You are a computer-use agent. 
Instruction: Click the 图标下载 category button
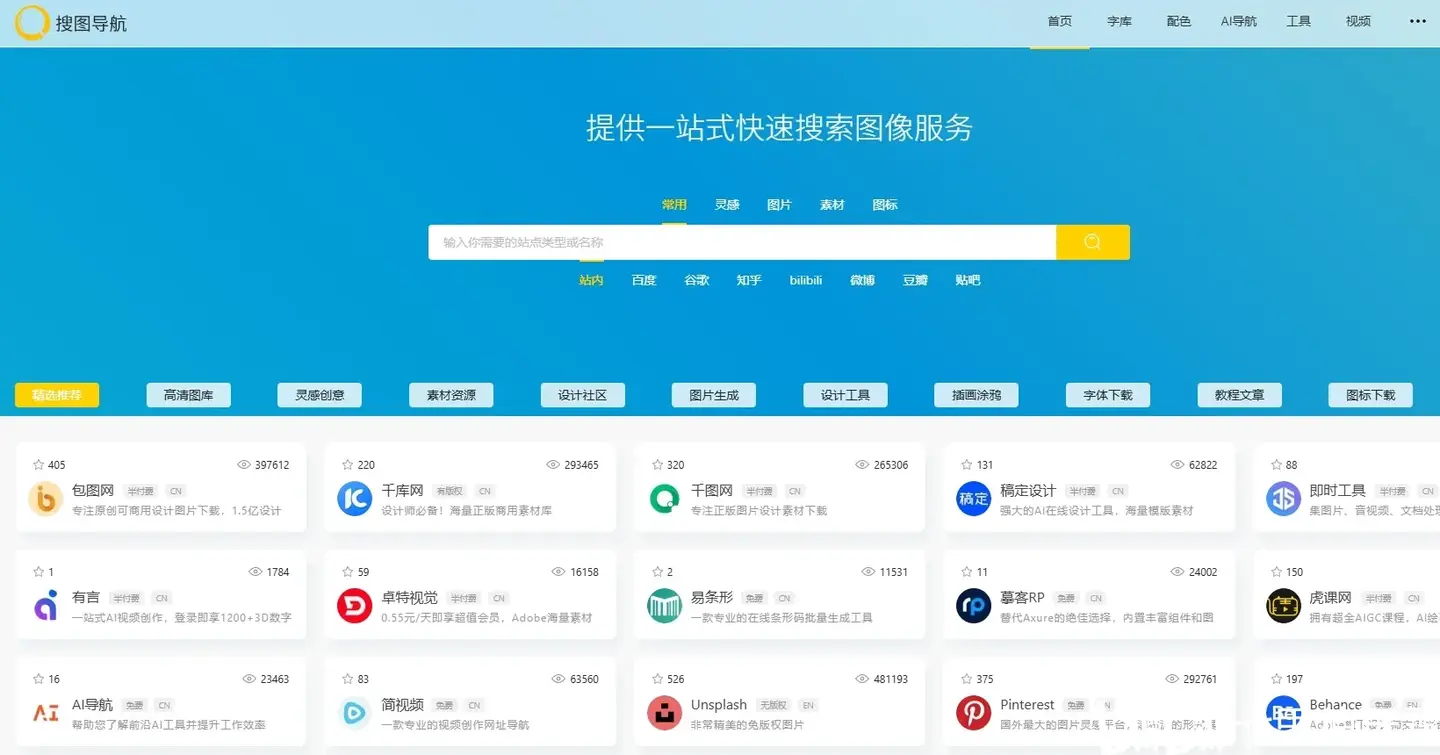[1371, 395]
